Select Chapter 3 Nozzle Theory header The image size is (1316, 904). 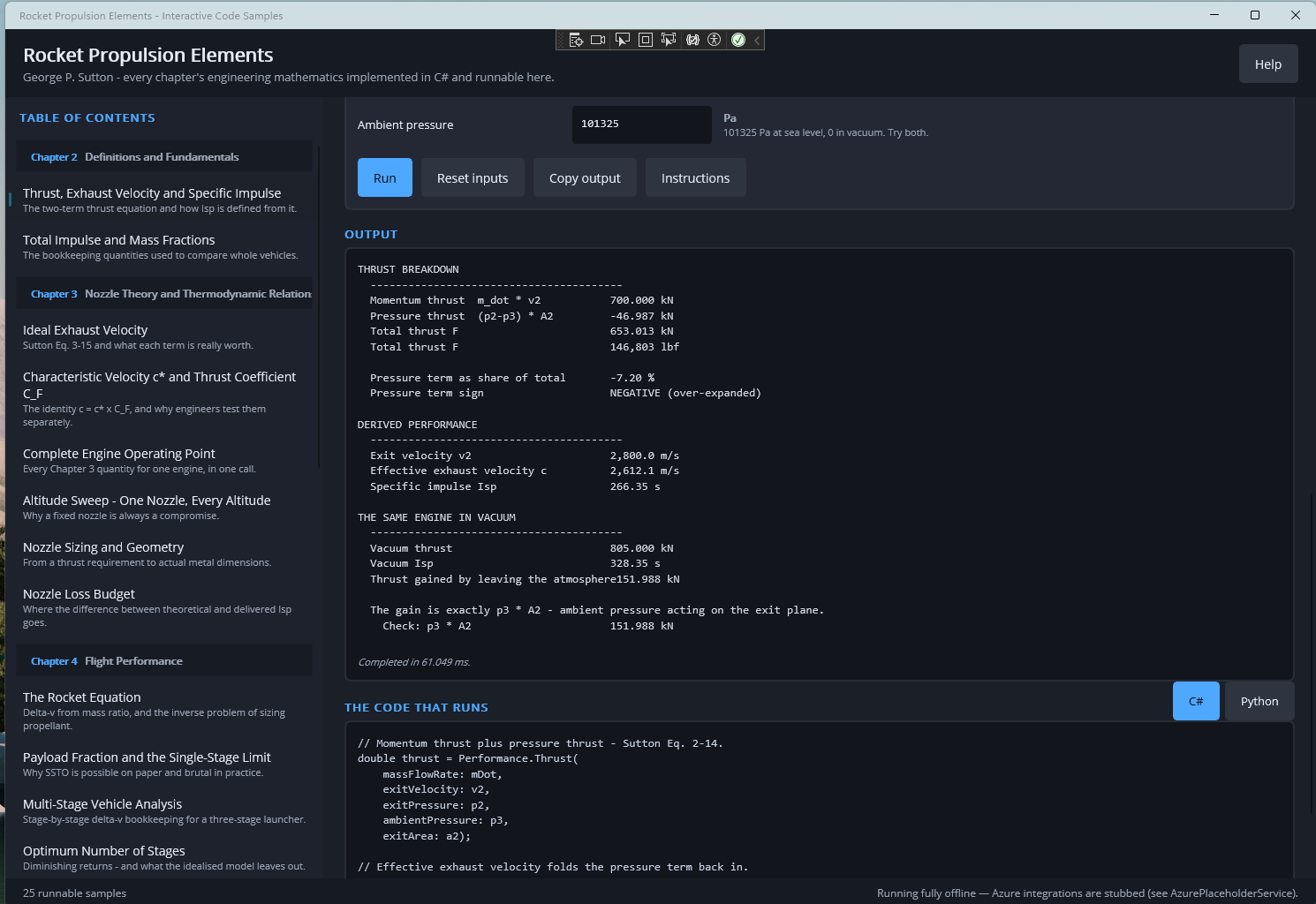pos(164,294)
